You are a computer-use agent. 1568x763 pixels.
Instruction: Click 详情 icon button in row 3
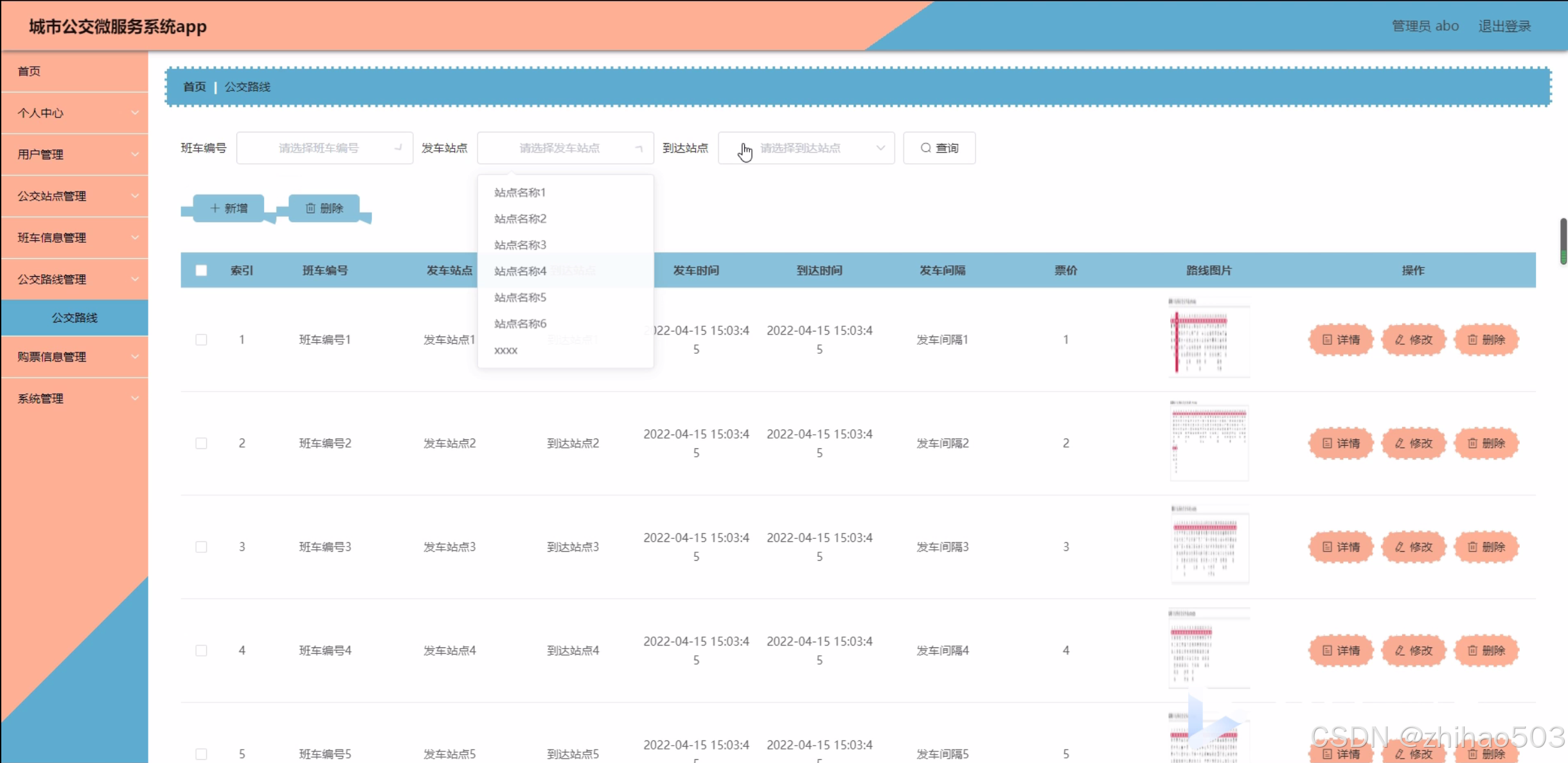pyautogui.click(x=1341, y=547)
